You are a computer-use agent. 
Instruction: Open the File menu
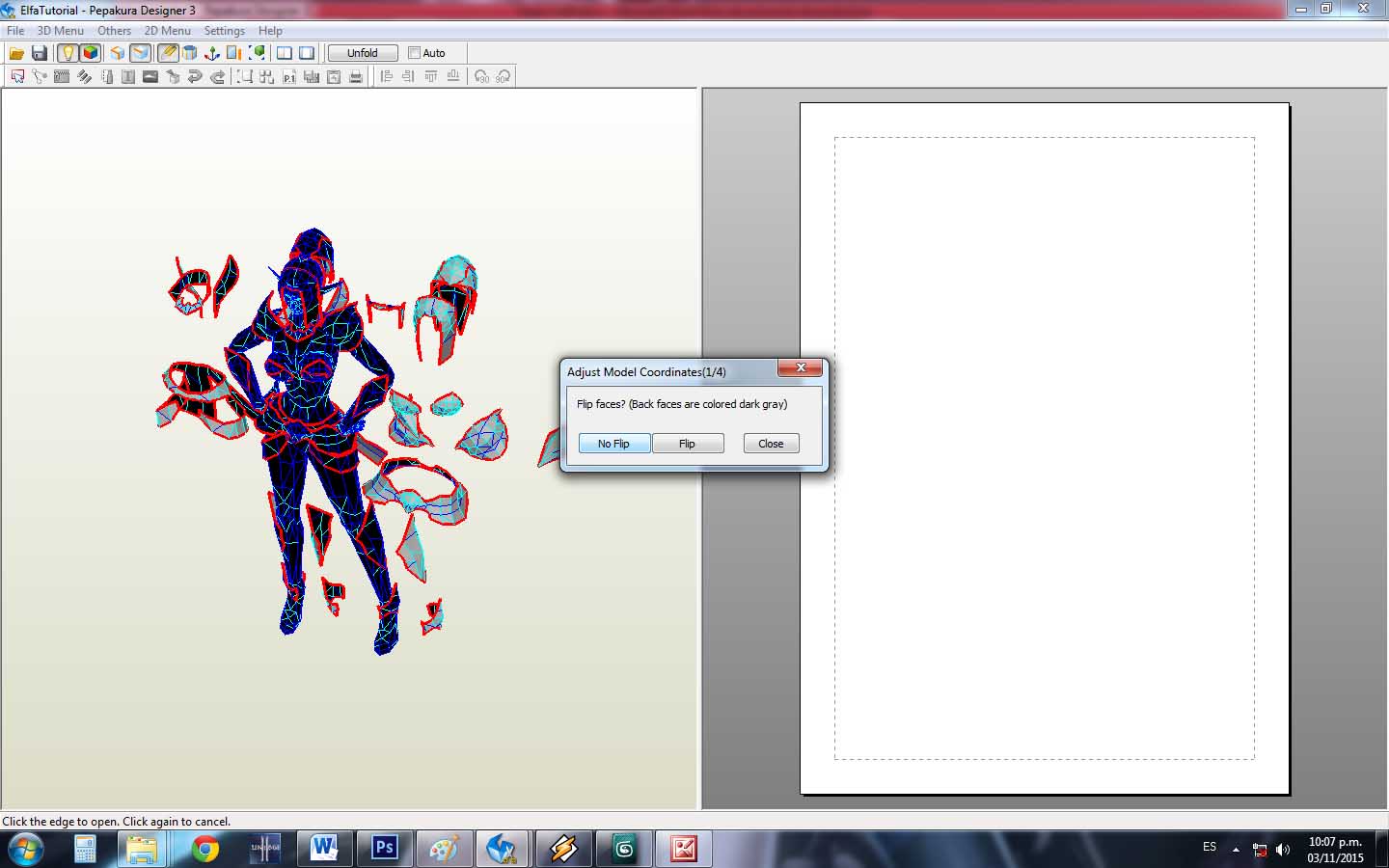tap(15, 31)
